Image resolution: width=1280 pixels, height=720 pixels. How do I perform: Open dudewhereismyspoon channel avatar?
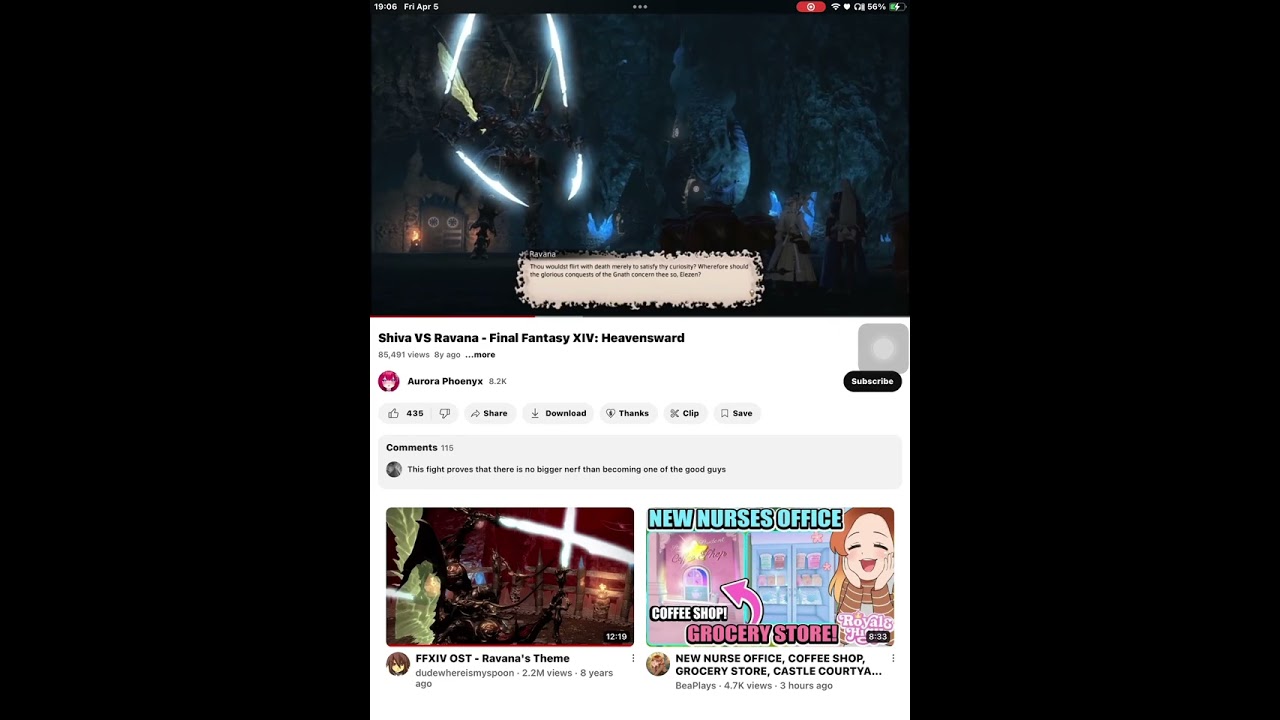[398, 664]
